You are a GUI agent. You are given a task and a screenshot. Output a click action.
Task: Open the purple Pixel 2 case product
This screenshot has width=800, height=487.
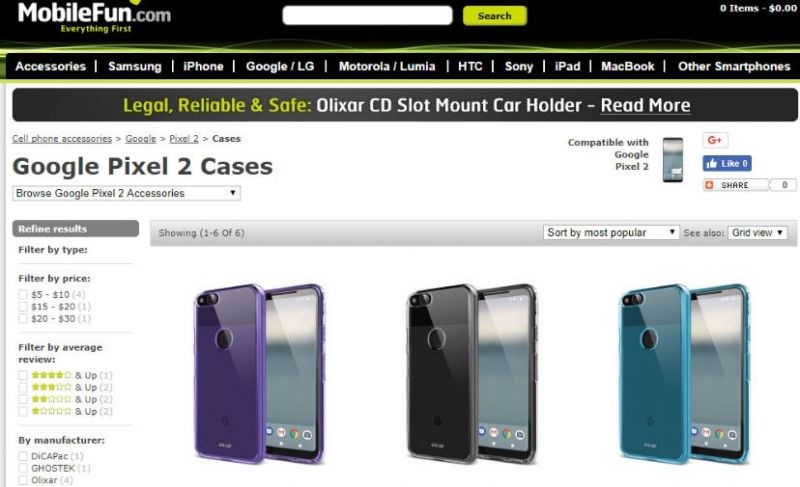(x=259, y=374)
